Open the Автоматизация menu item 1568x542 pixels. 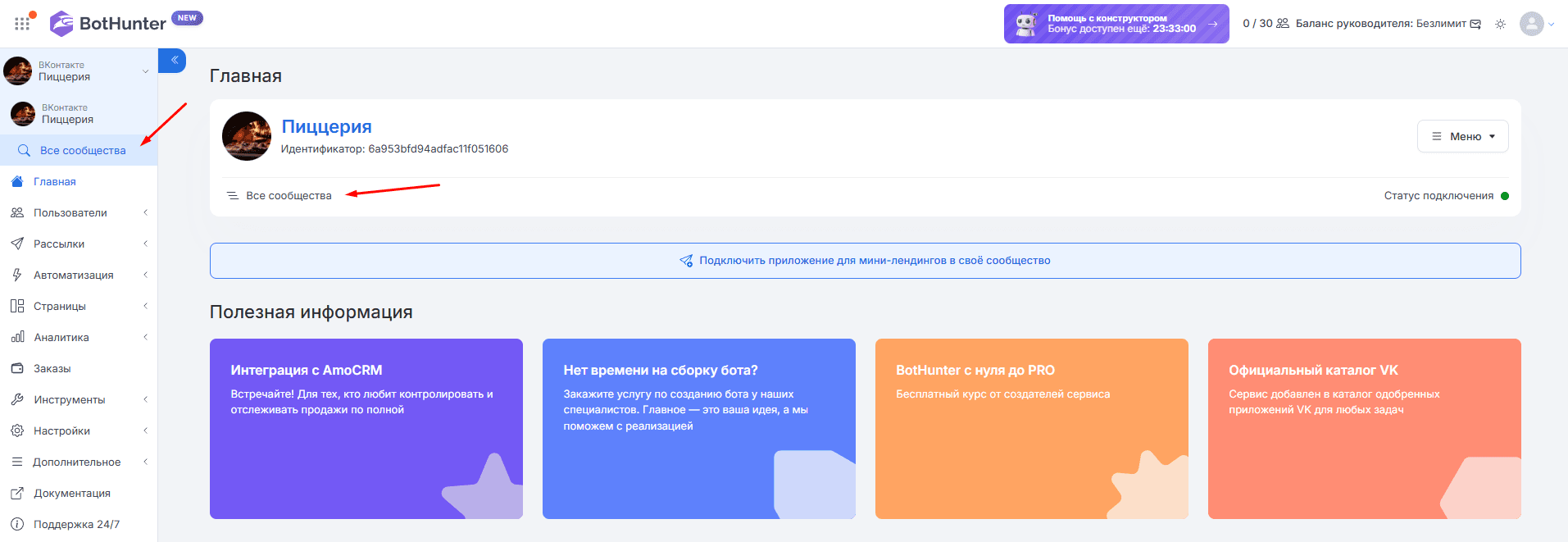pos(74,275)
